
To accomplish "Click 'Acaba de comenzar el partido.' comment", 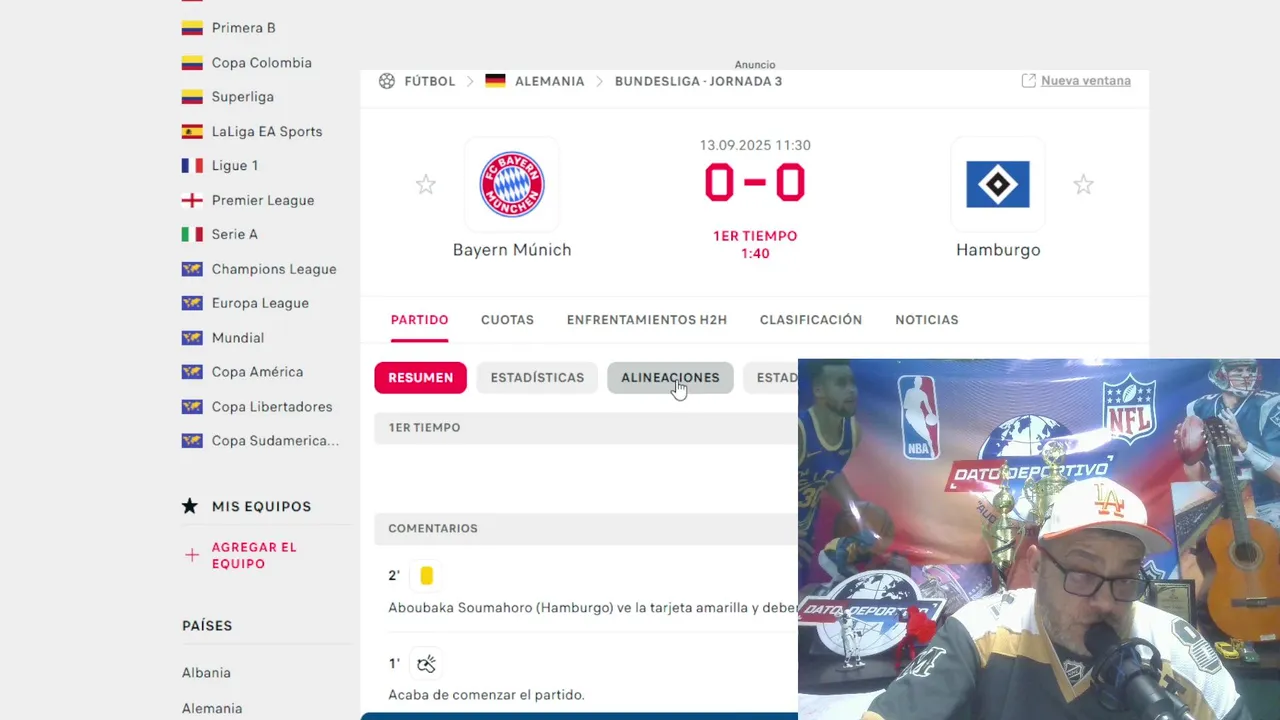I will pos(486,695).
